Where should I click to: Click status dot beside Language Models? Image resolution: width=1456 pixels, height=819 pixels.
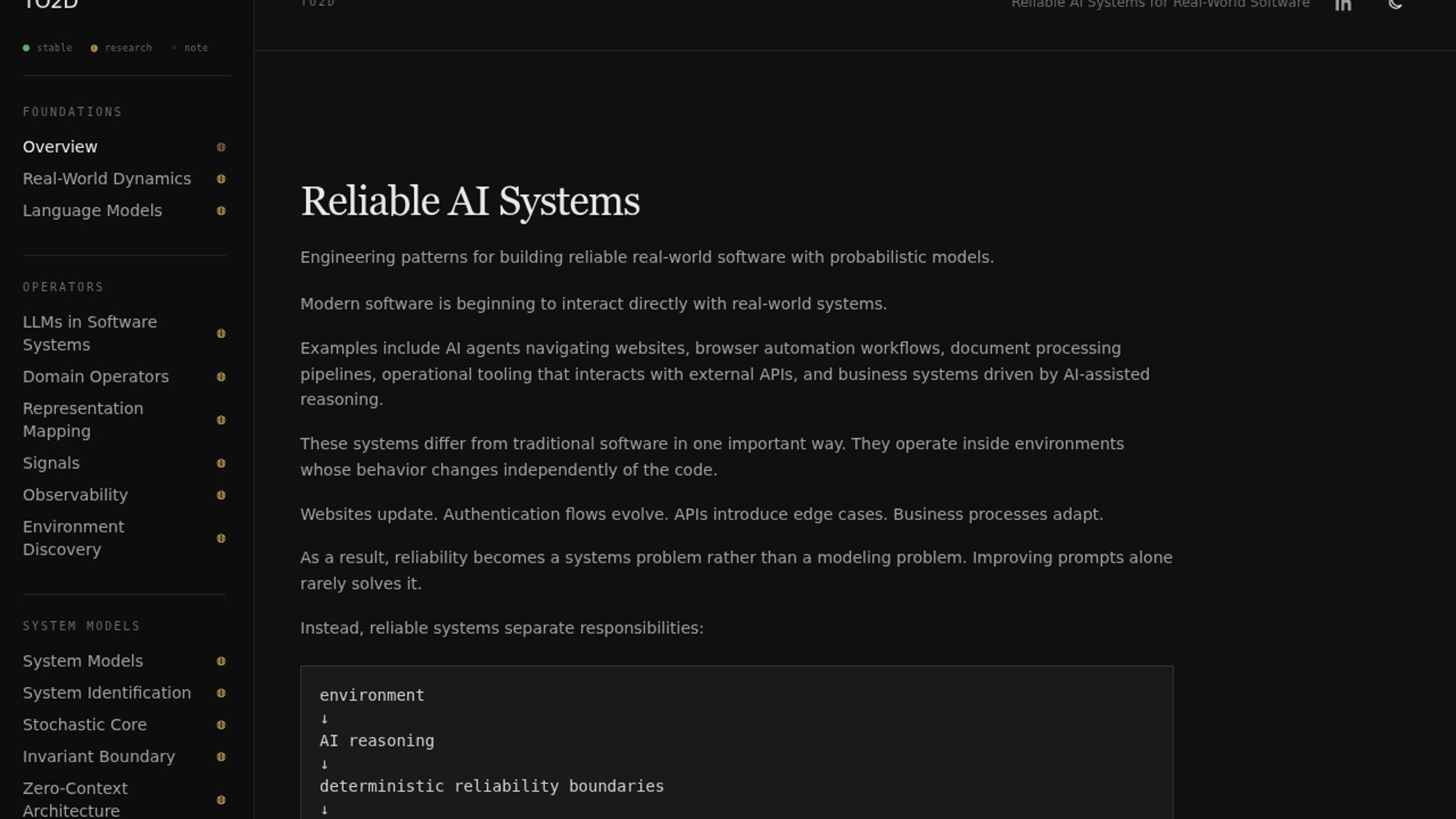pyautogui.click(x=221, y=211)
